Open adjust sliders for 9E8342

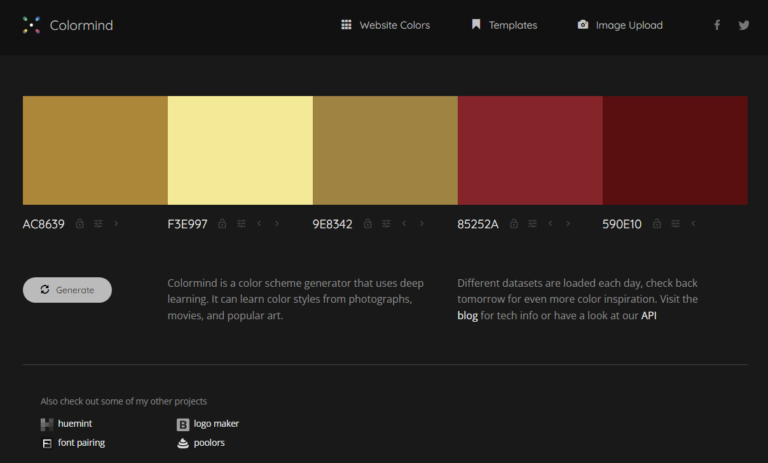pyautogui.click(x=386, y=224)
